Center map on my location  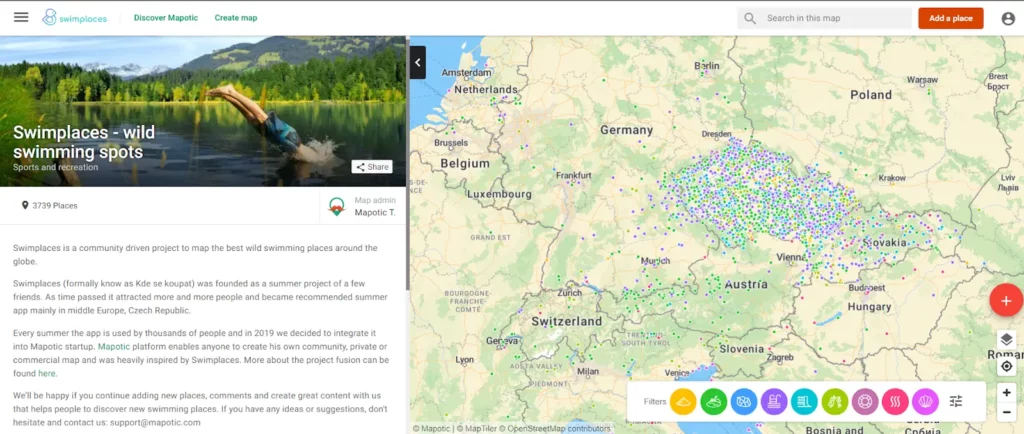1006,366
